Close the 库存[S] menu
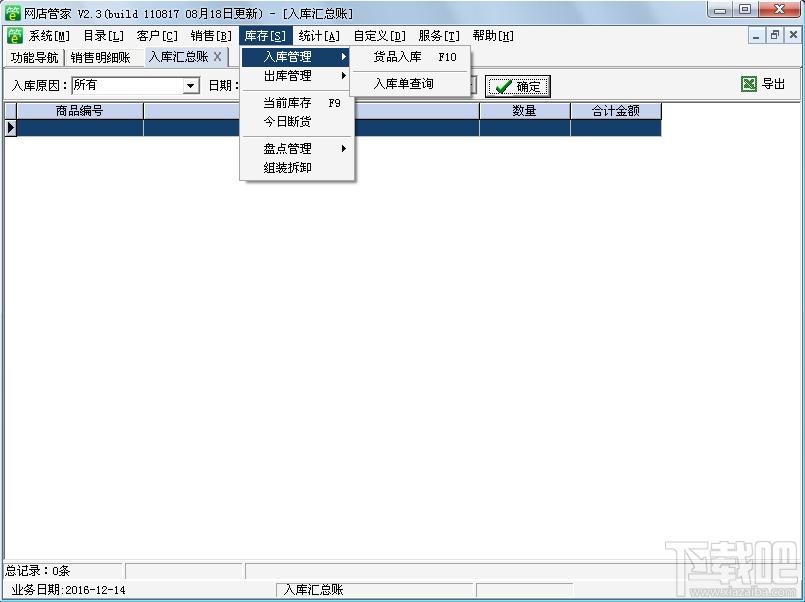The width and height of the screenshot is (805, 602). click(265, 36)
